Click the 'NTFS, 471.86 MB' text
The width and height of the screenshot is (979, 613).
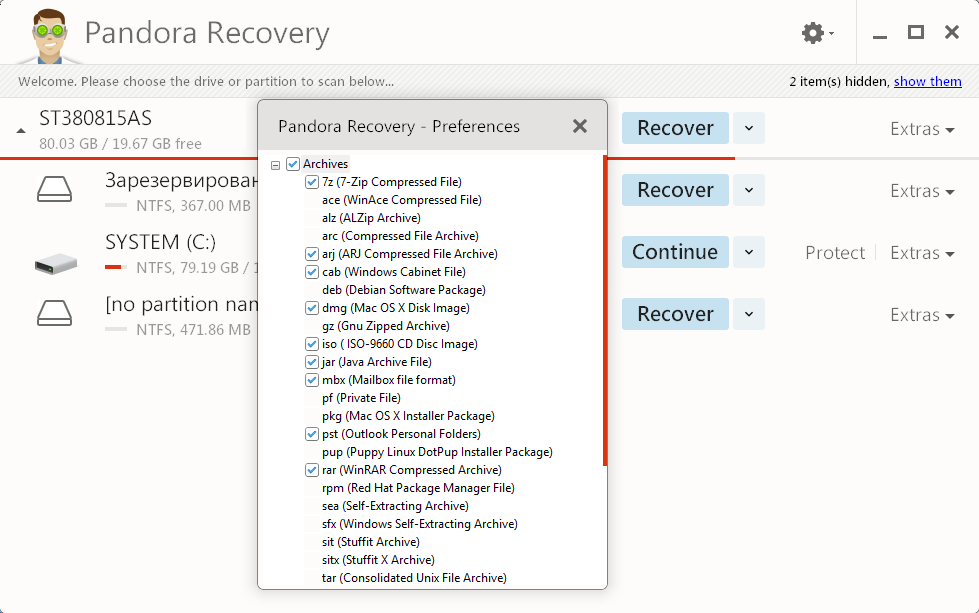[194, 330]
